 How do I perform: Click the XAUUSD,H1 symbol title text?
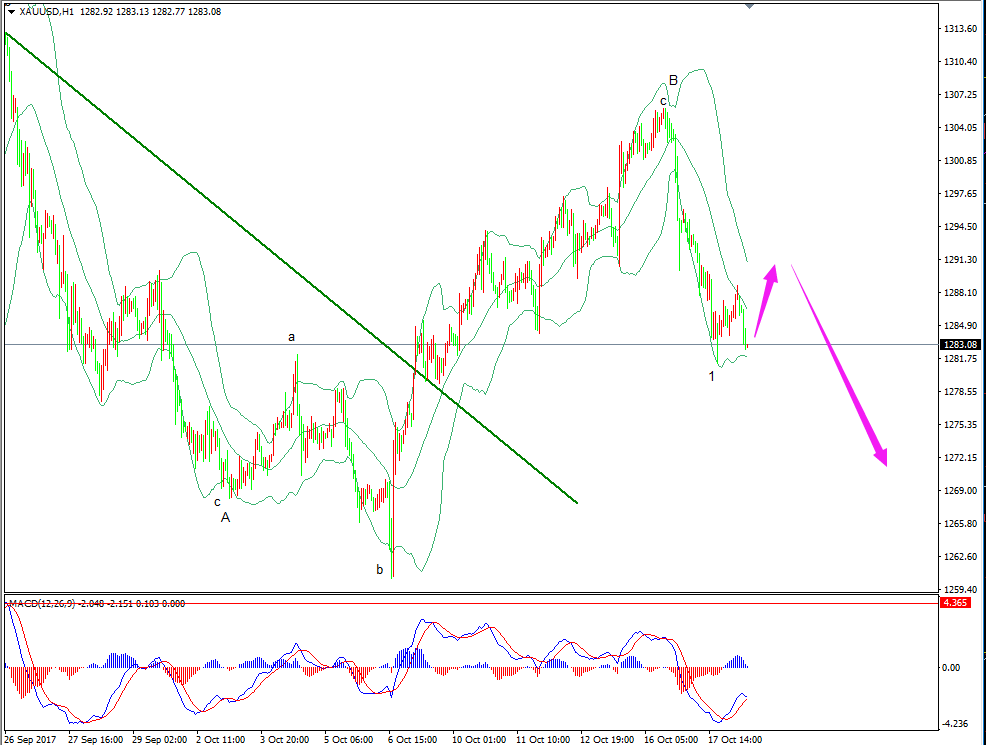point(46,12)
